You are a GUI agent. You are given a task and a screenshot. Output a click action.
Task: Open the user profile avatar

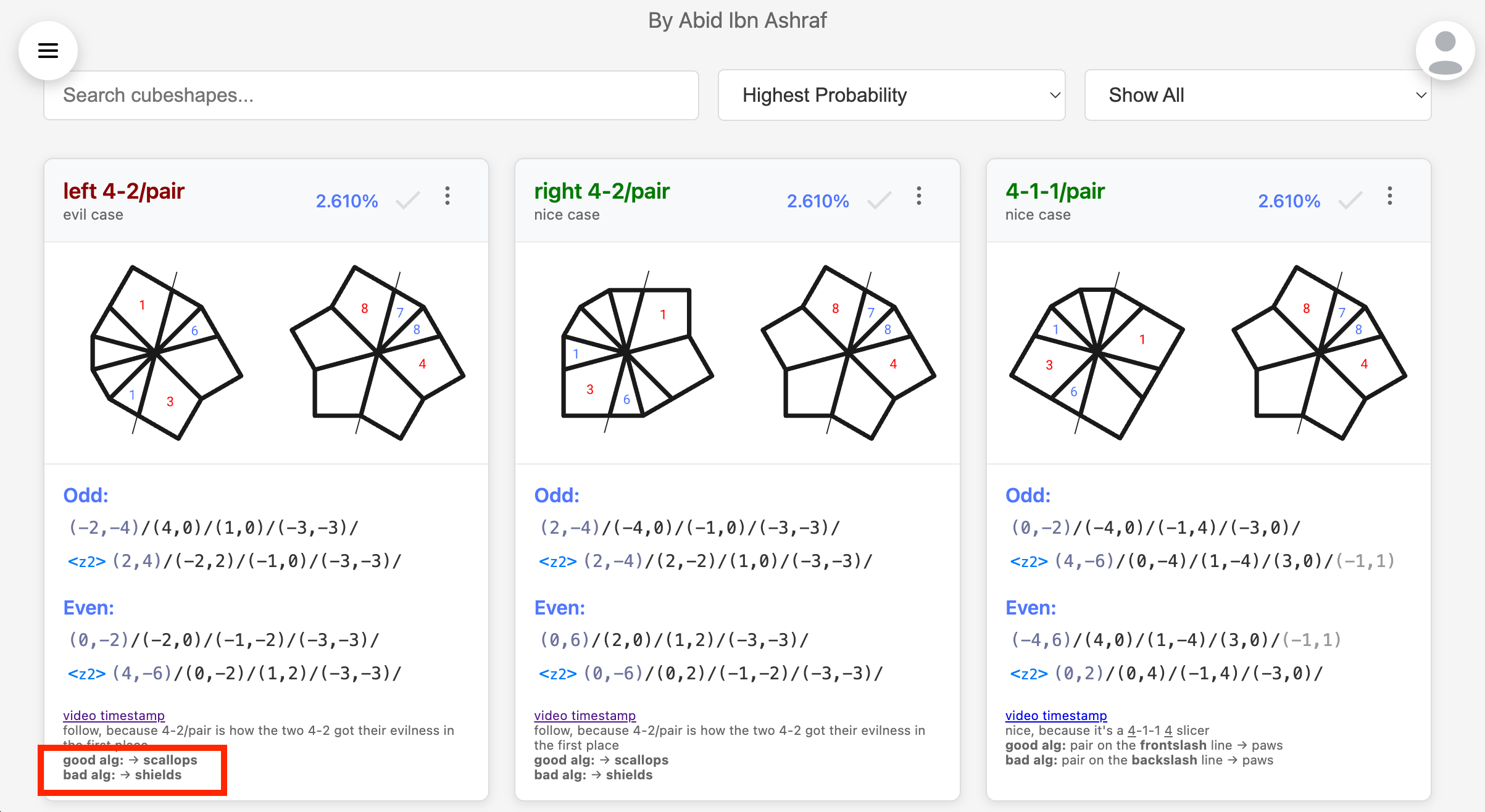coord(1445,51)
